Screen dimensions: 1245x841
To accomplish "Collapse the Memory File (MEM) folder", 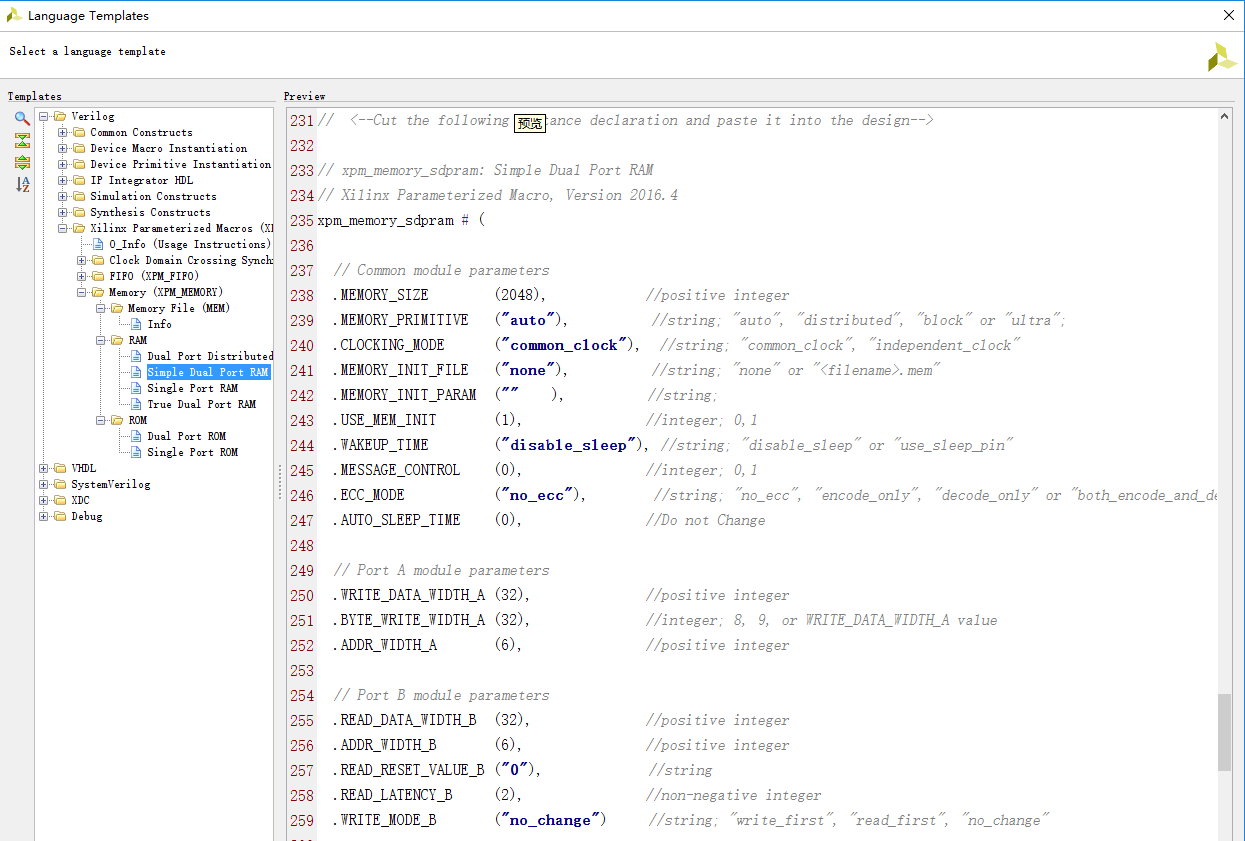I will (x=101, y=309).
